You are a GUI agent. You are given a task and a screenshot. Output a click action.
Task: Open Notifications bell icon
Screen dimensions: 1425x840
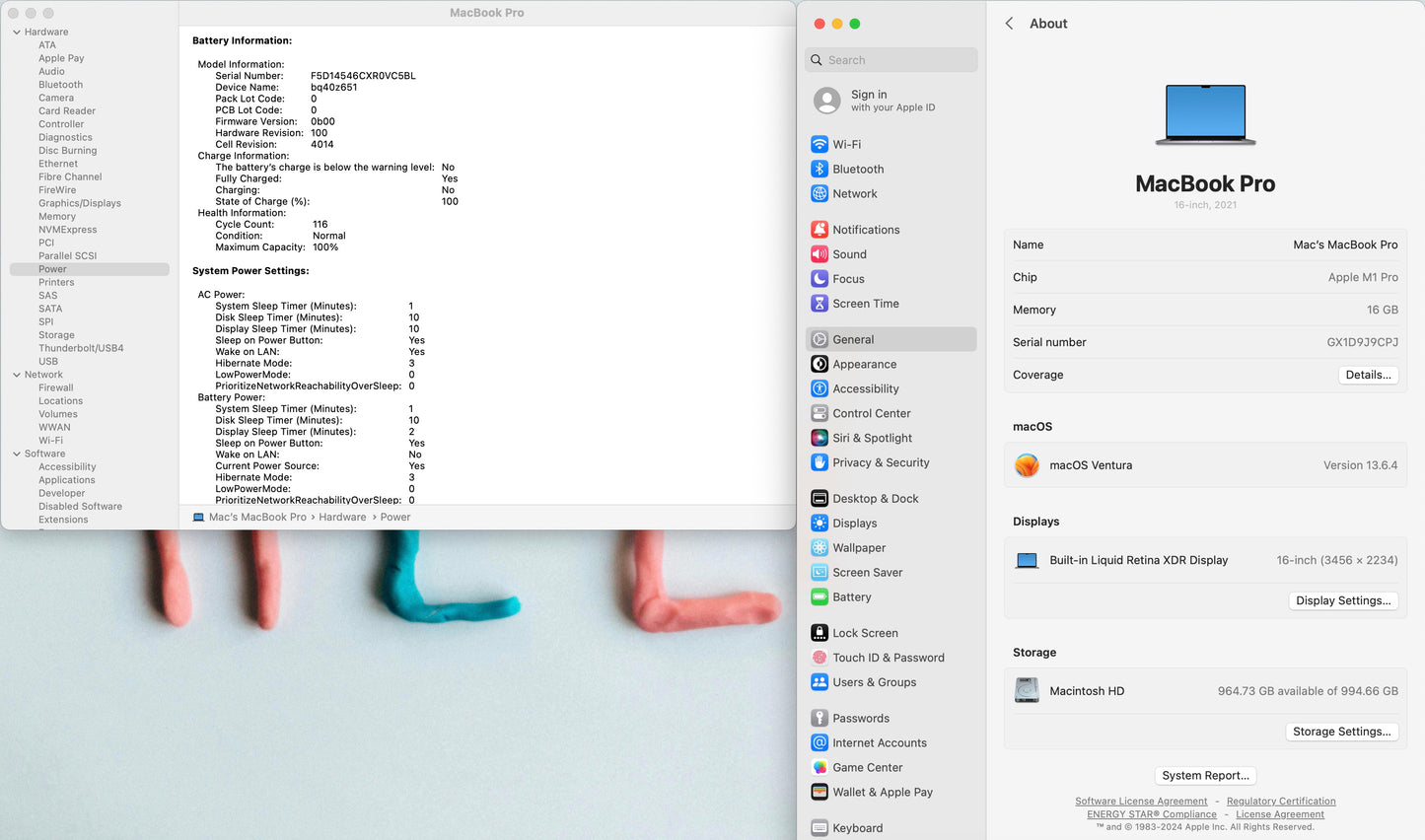pyautogui.click(x=819, y=229)
